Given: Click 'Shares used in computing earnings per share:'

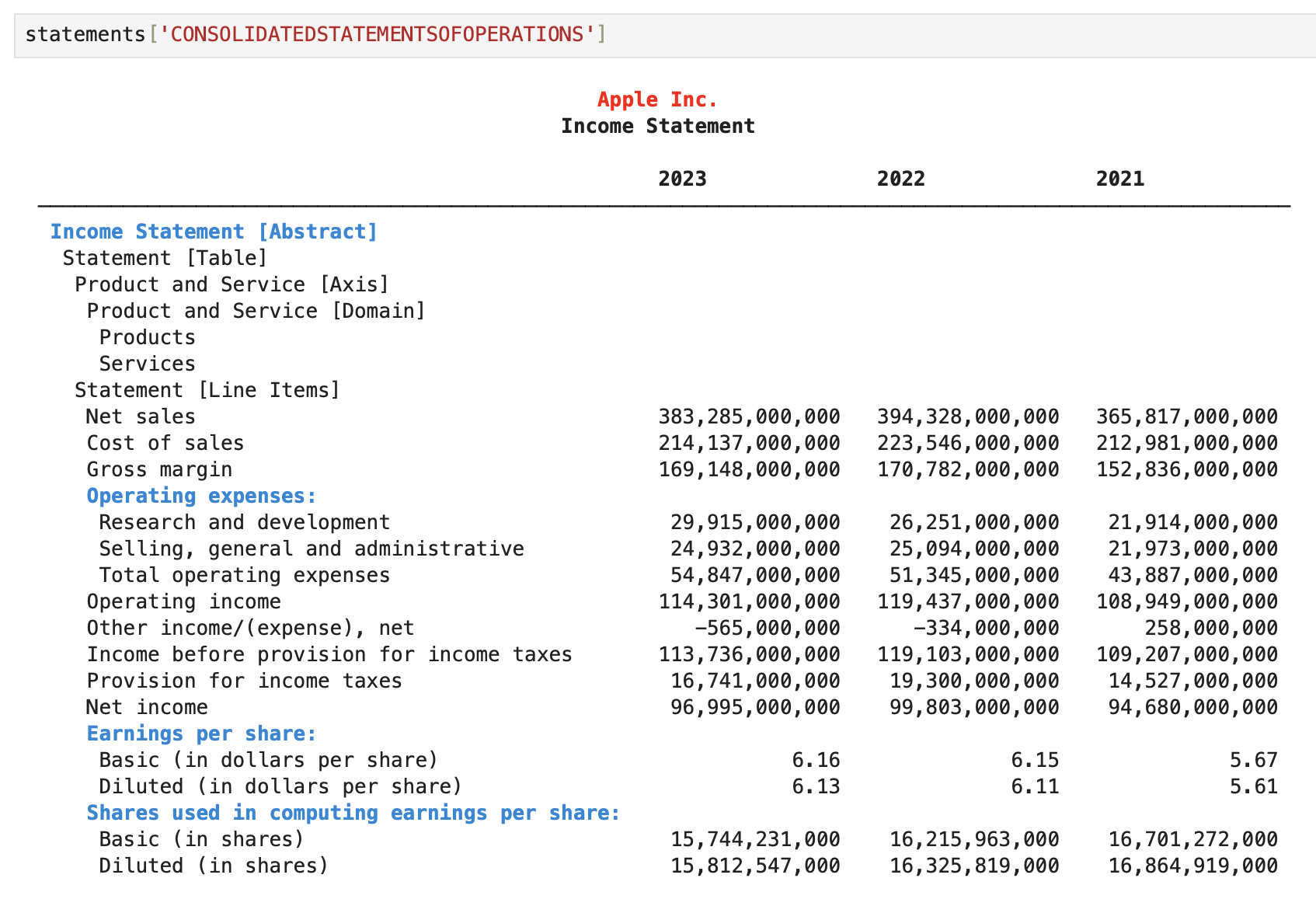Looking at the screenshot, I should pyautogui.click(x=353, y=813).
